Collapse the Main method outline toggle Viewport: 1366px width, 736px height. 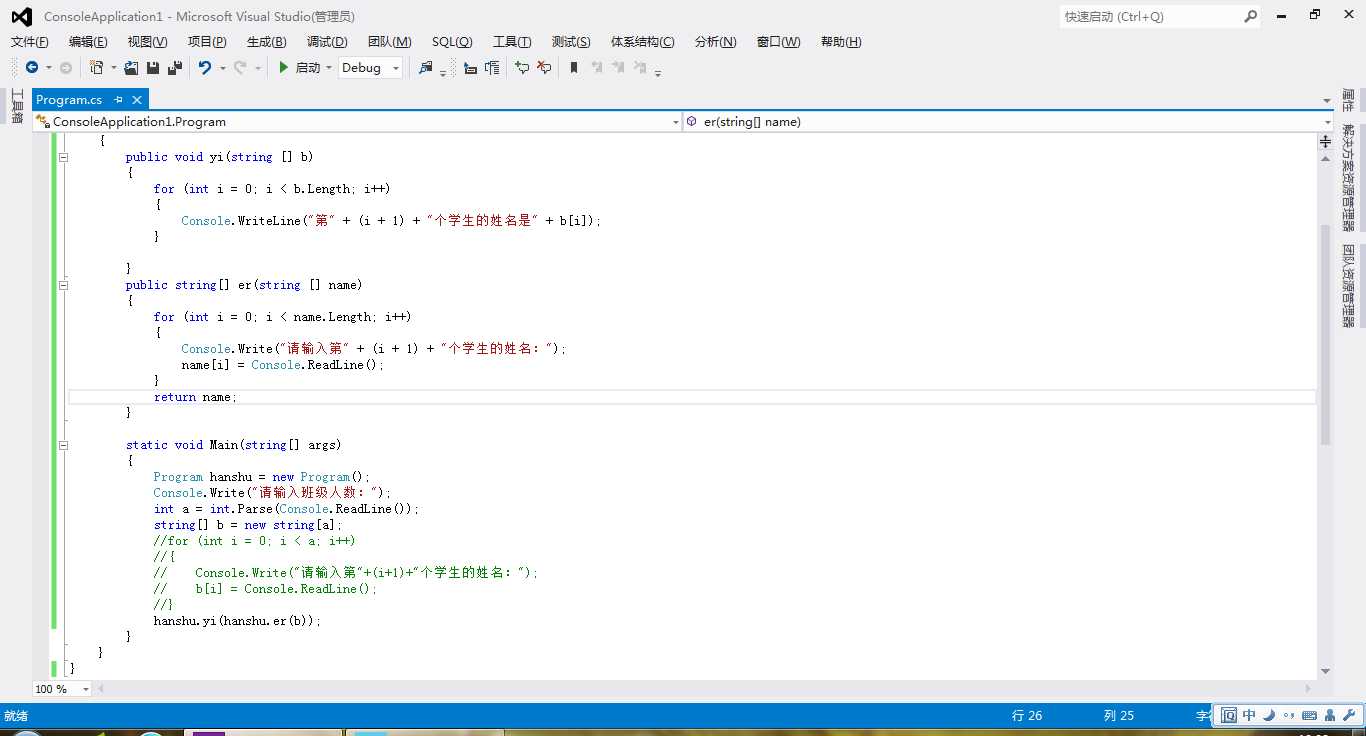pos(63,445)
